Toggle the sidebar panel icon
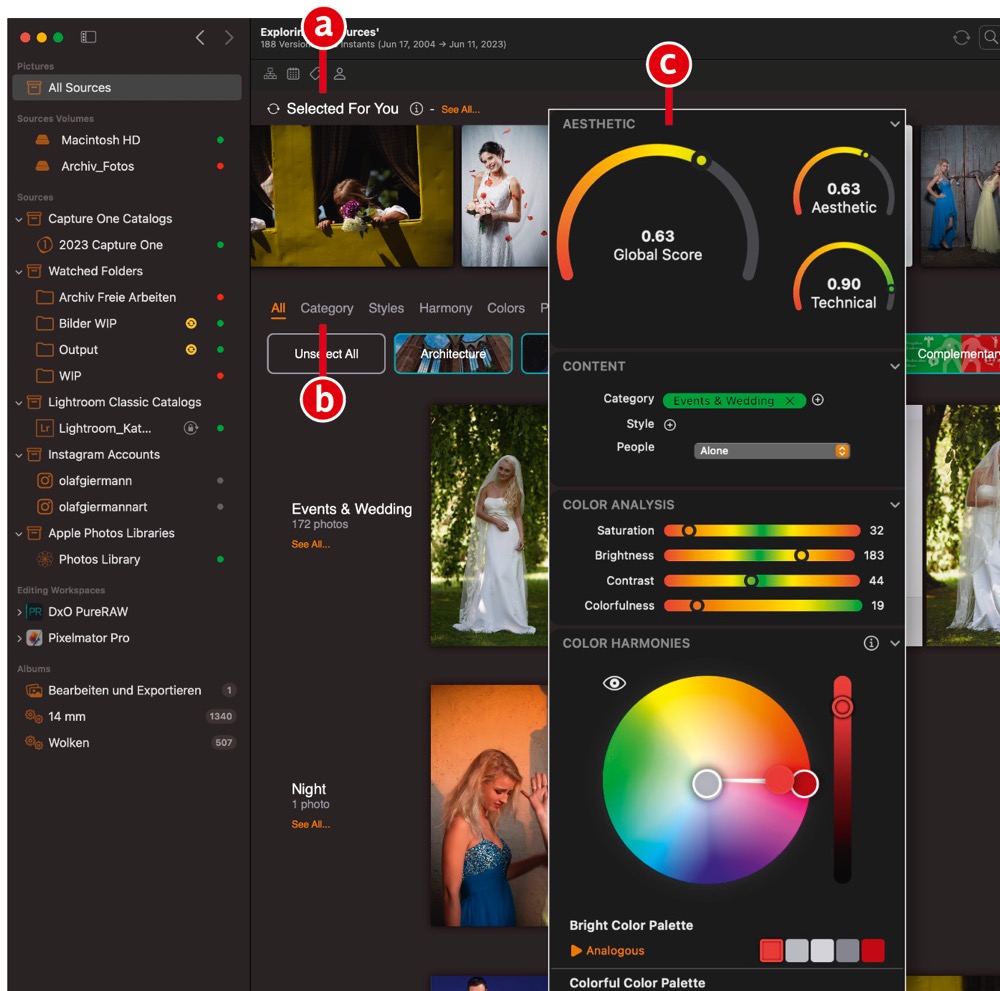Viewport: 1000px width, 991px height. pos(88,37)
